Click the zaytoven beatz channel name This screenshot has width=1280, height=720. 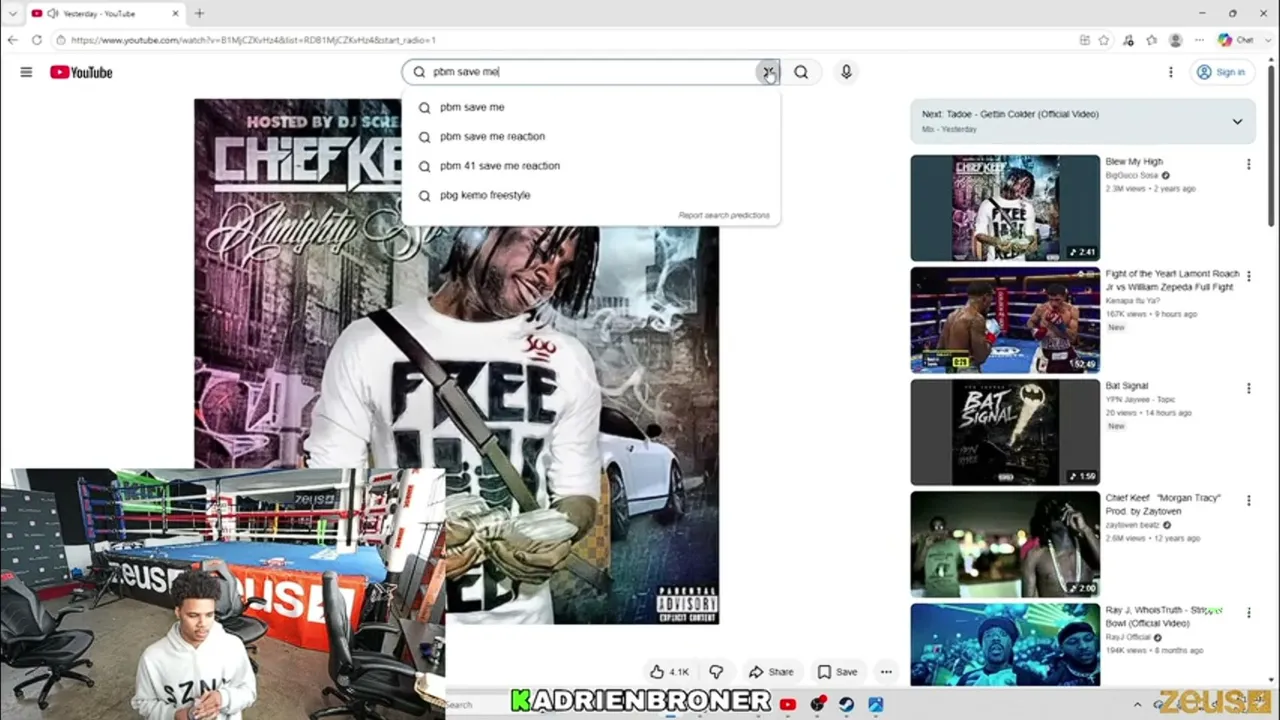pyautogui.click(x=1135, y=524)
